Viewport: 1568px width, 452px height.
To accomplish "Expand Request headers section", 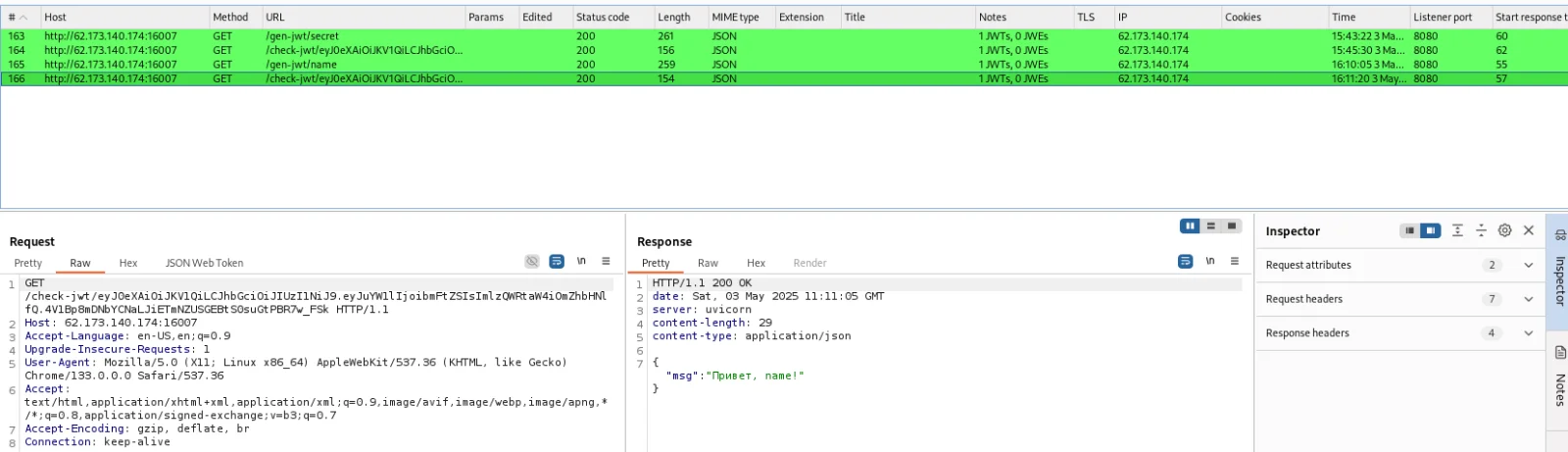I will pyautogui.click(x=1528, y=299).
